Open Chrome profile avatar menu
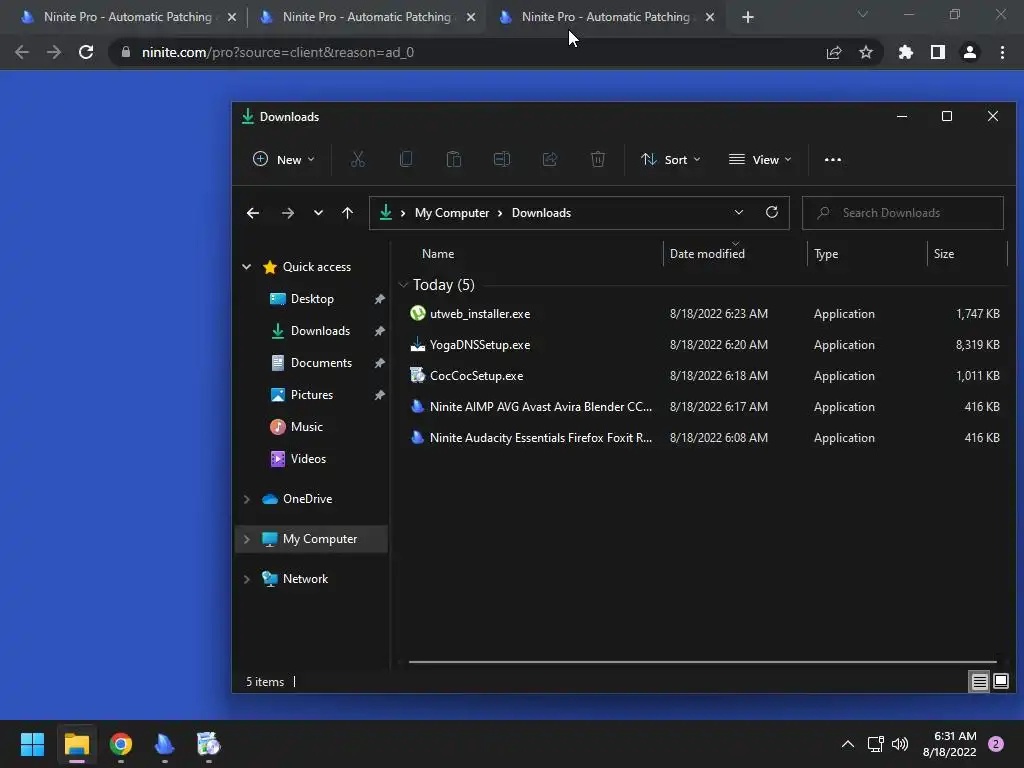Viewport: 1024px width, 768px height. click(x=970, y=52)
